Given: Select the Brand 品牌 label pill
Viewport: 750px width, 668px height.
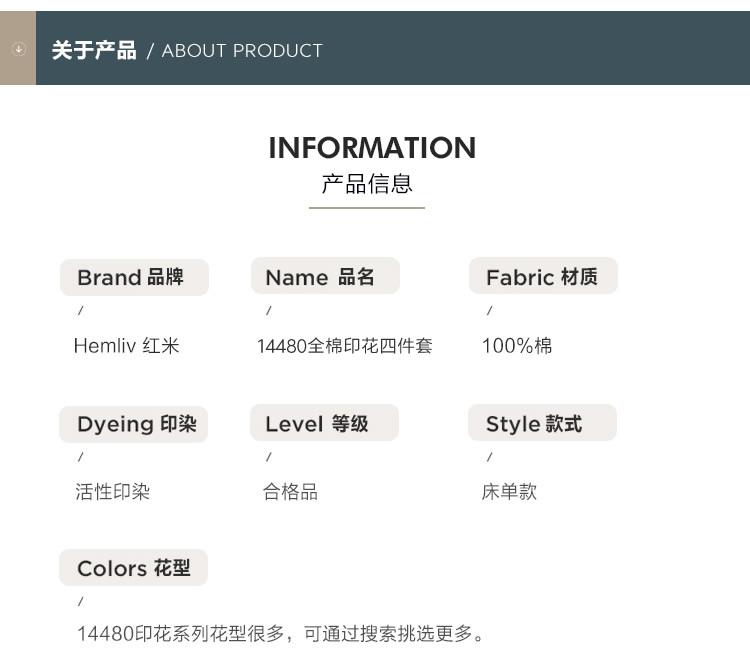Looking at the screenshot, I should 134,277.
